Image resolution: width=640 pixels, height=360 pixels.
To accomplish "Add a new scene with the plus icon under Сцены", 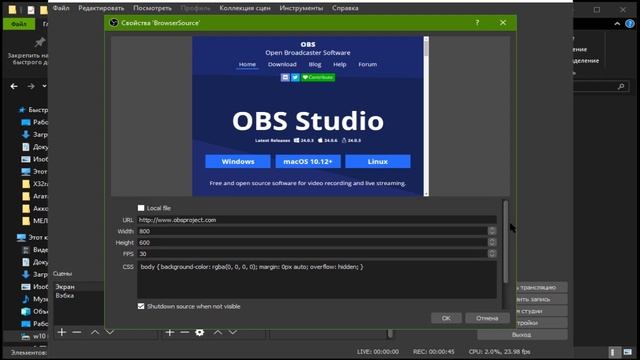I will 62,332.
